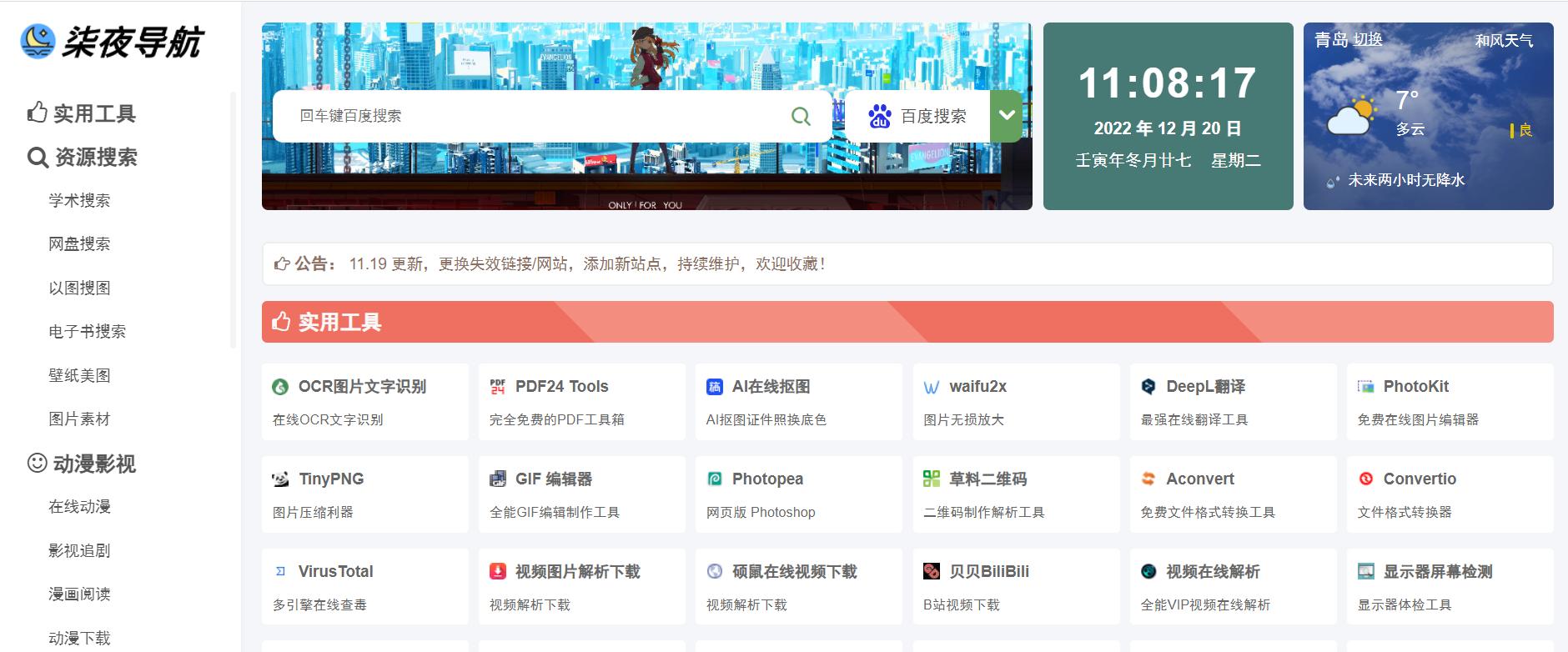Click the AI在线抠图 icon
Image resolution: width=1568 pixels, height=652 pixels.
715,387
